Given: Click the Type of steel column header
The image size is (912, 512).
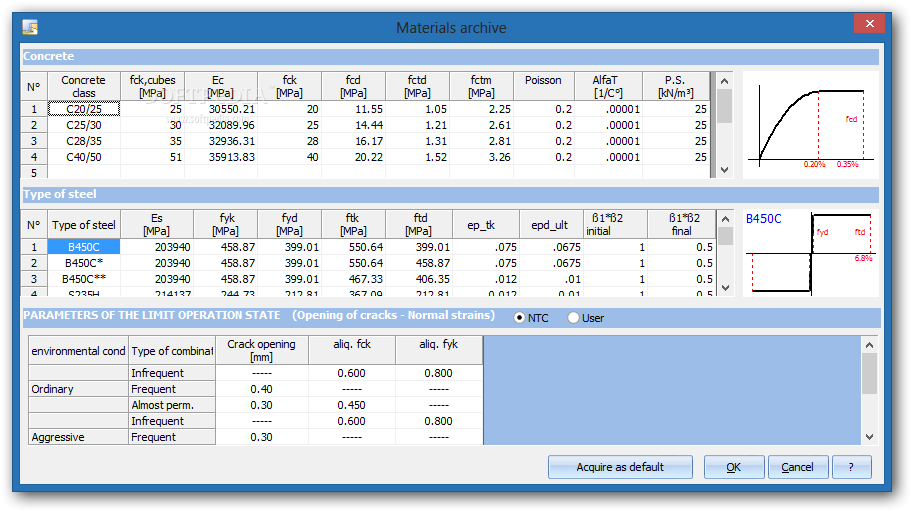Looking at the screenshot, I should 83,225.
